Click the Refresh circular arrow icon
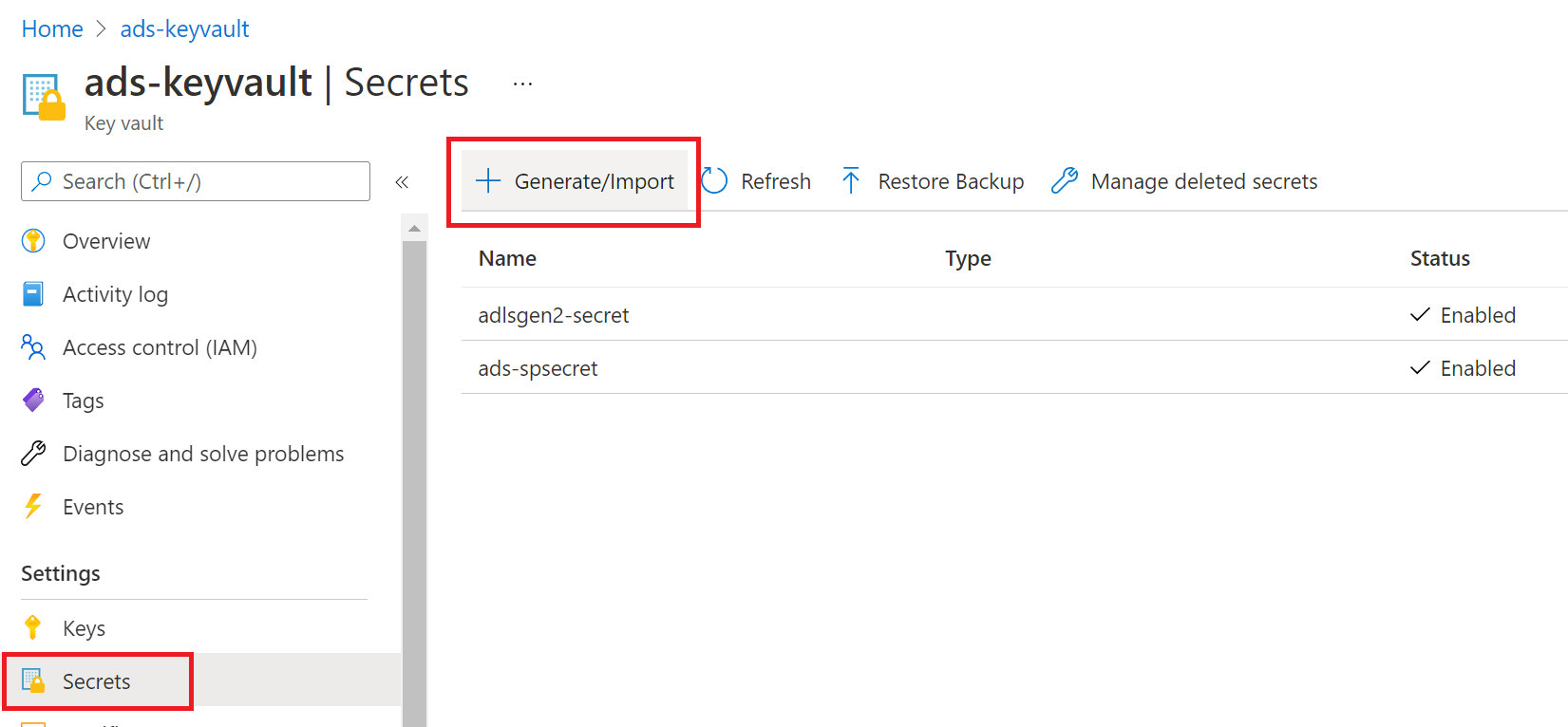This screenshot has width=1568, height=727. pyautogui.click(x=714, y=181)
